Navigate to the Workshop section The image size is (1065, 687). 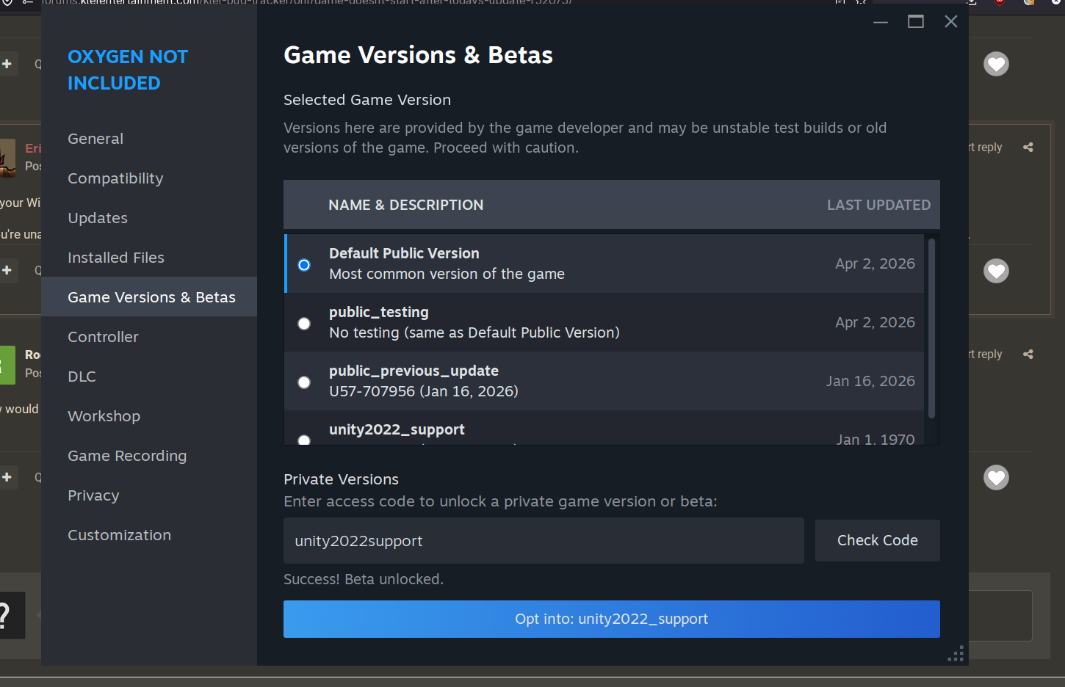104,416
